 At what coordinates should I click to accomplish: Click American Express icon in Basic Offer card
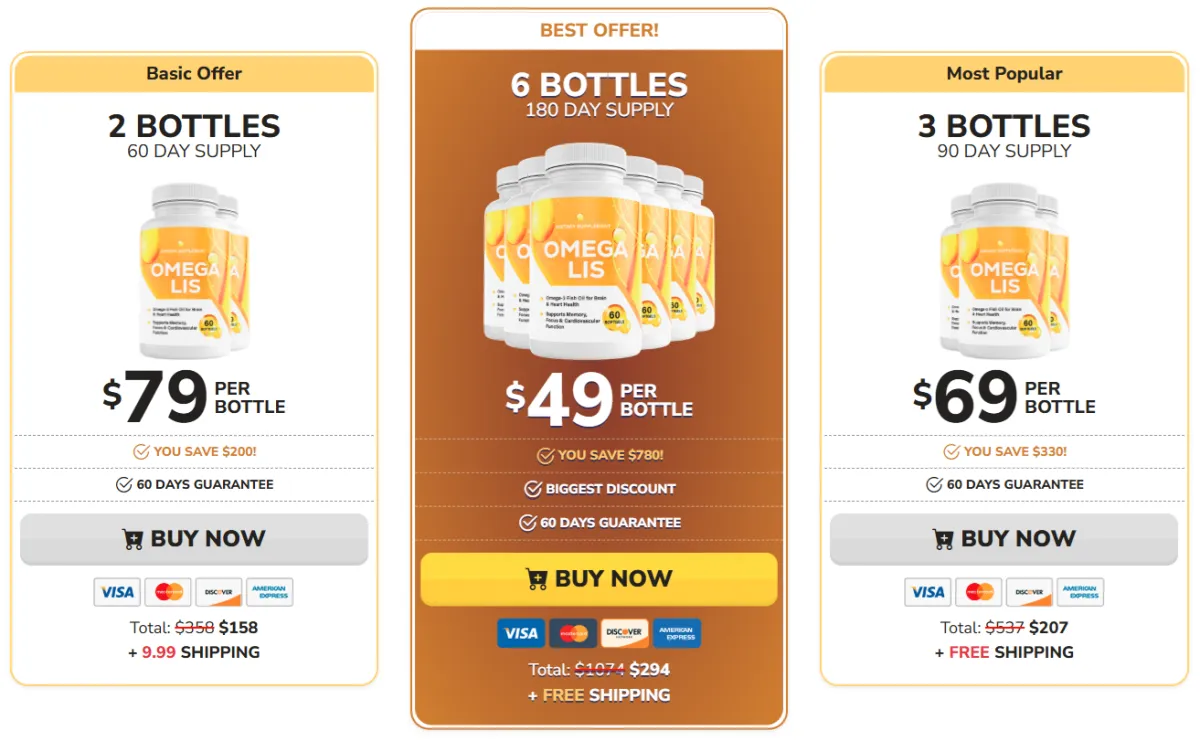coord(270,592)
